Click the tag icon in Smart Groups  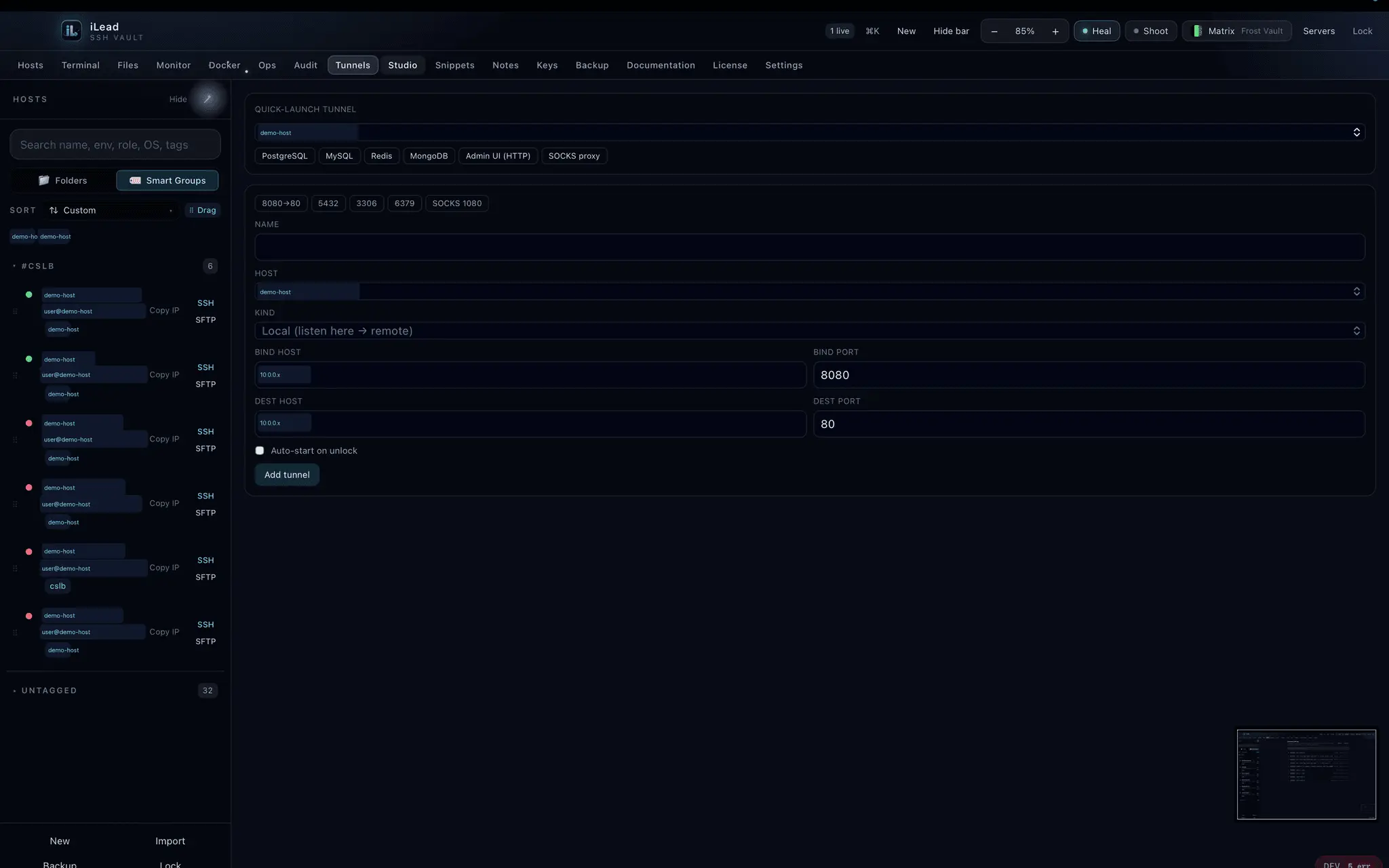click(x=135, y=180)
